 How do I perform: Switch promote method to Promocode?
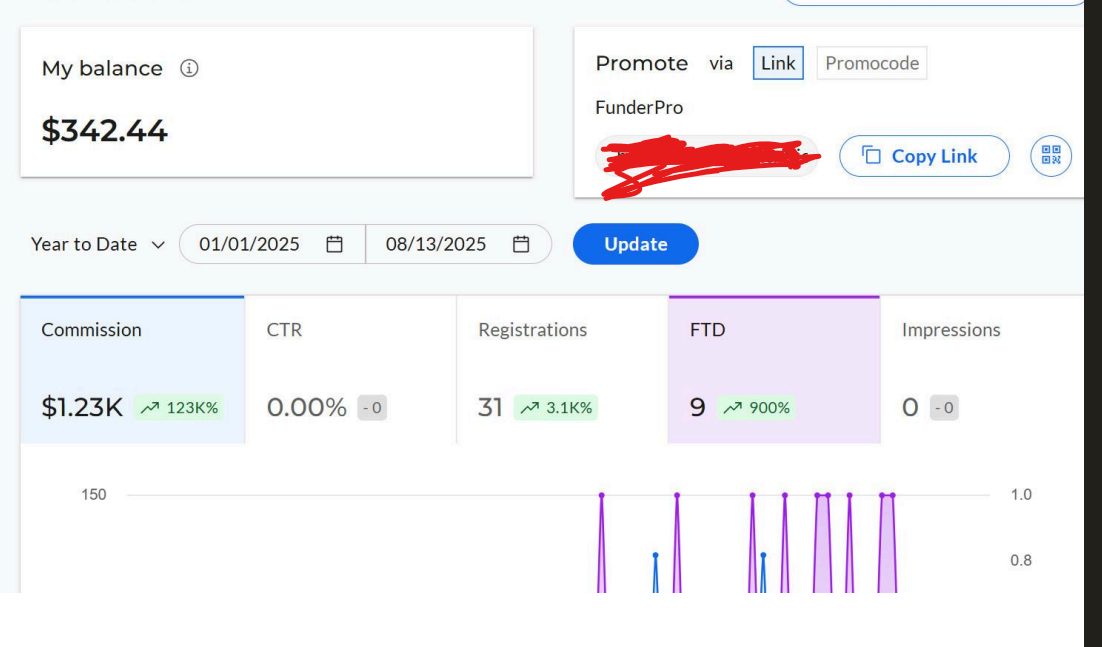point(871,63)
